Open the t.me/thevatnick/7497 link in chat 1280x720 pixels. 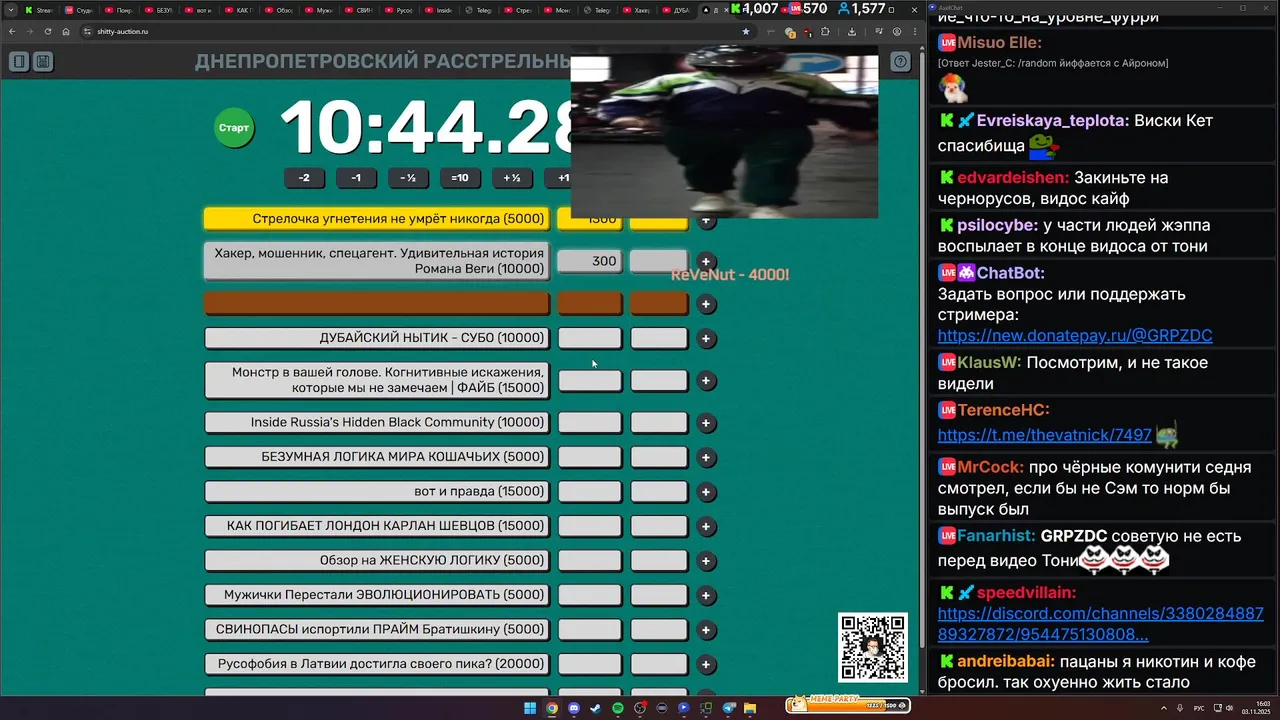(1044, 435)
